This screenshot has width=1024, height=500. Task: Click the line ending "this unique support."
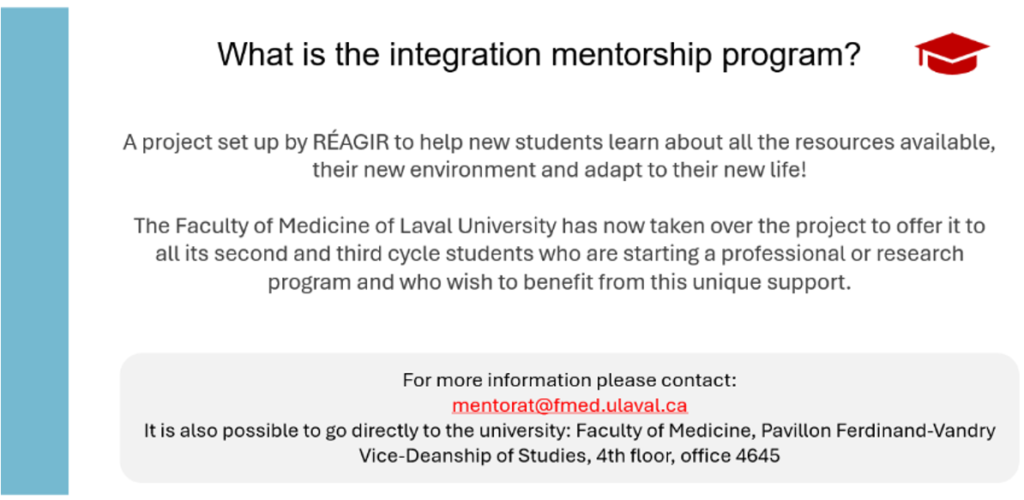coord(560,283)
